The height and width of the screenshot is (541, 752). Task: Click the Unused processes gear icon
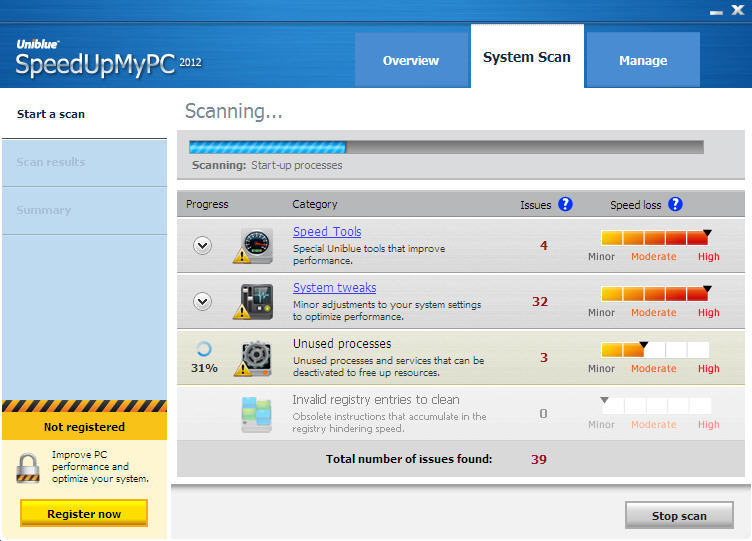click(x=256, y=357)
